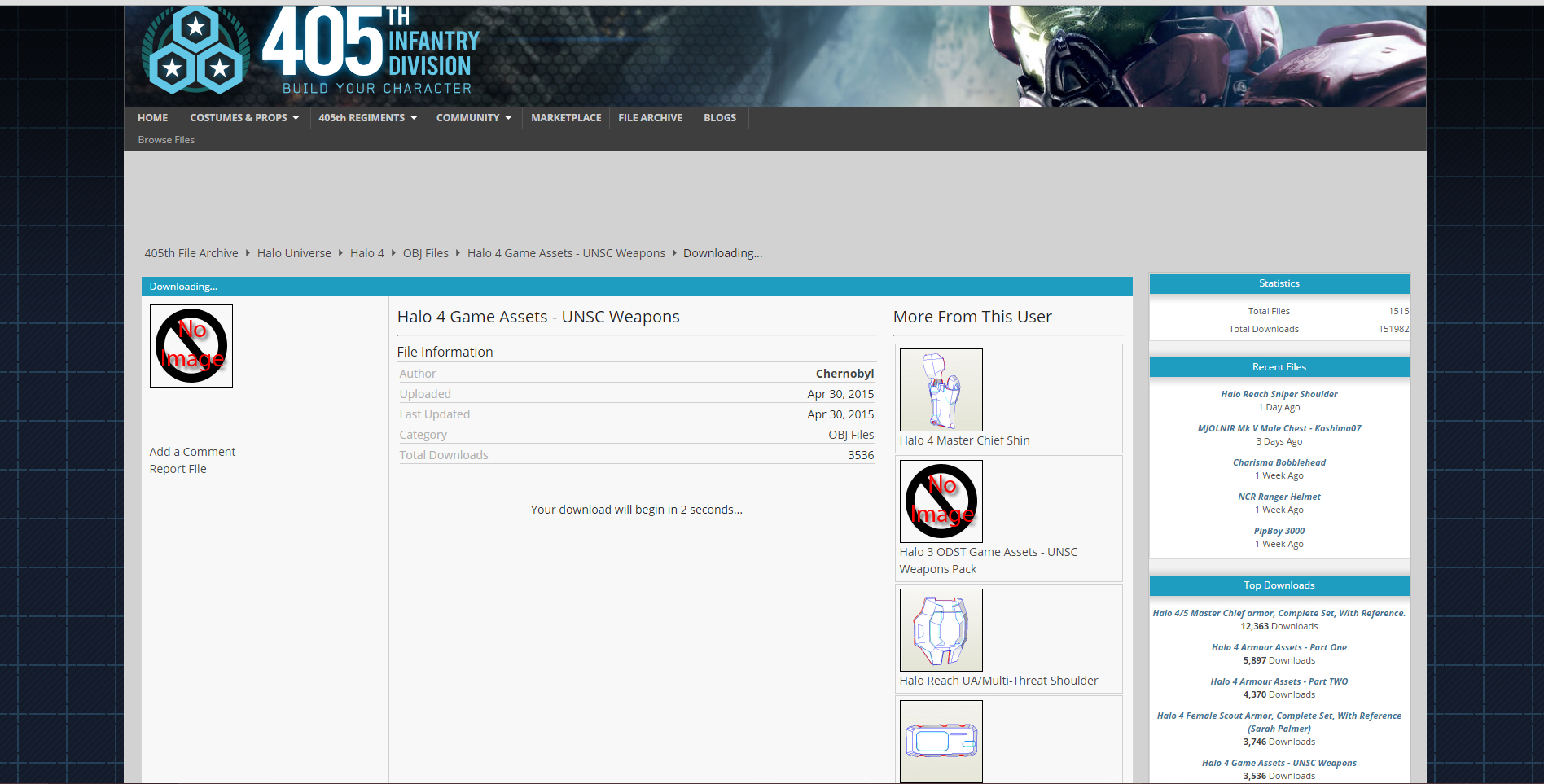Click the Browse Files sub-navigation link
Image resolution: width=1544 pixels, height=784 pixels.
pyautogui.click(x=166, y=140)
